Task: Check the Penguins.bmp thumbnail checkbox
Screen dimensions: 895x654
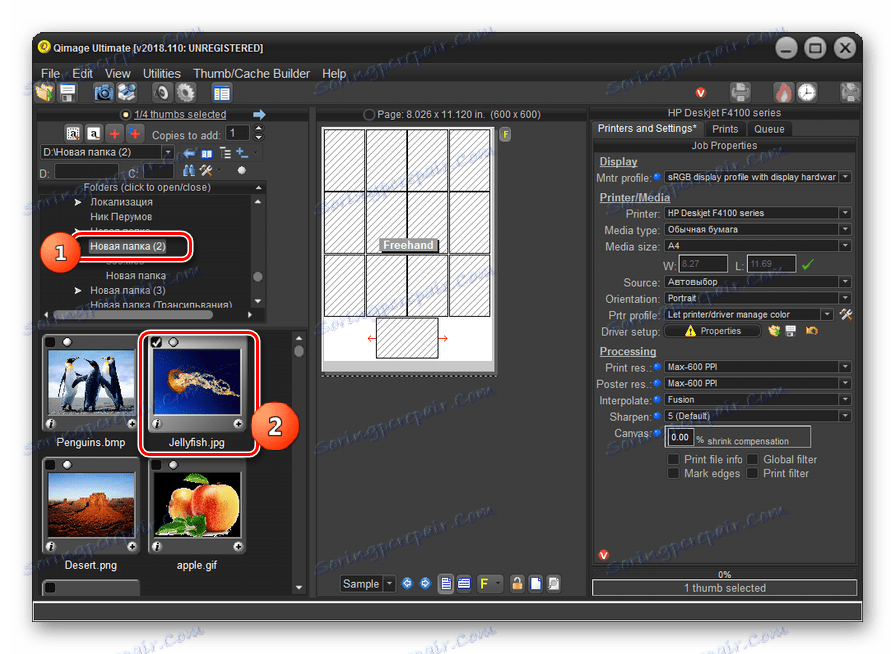Action: (x=50, y=342)
